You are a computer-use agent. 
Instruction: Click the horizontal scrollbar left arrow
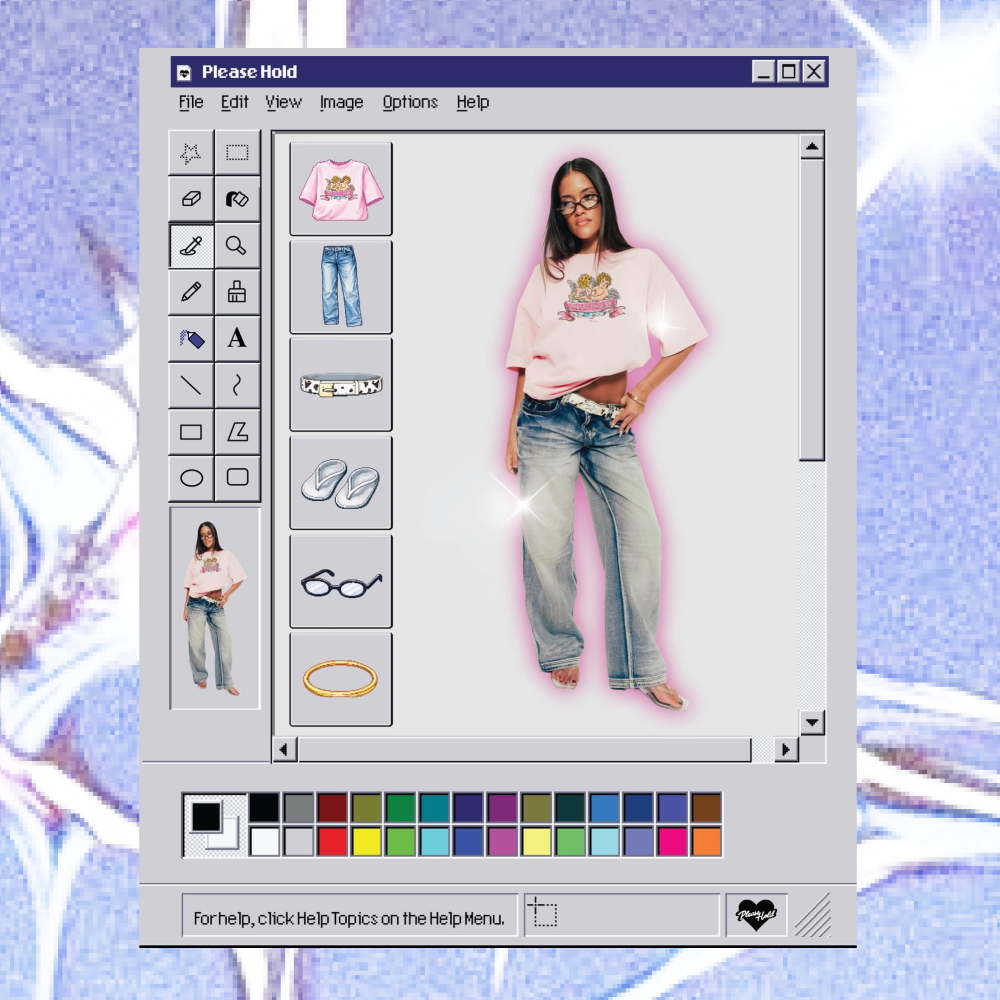pos(284,749)
